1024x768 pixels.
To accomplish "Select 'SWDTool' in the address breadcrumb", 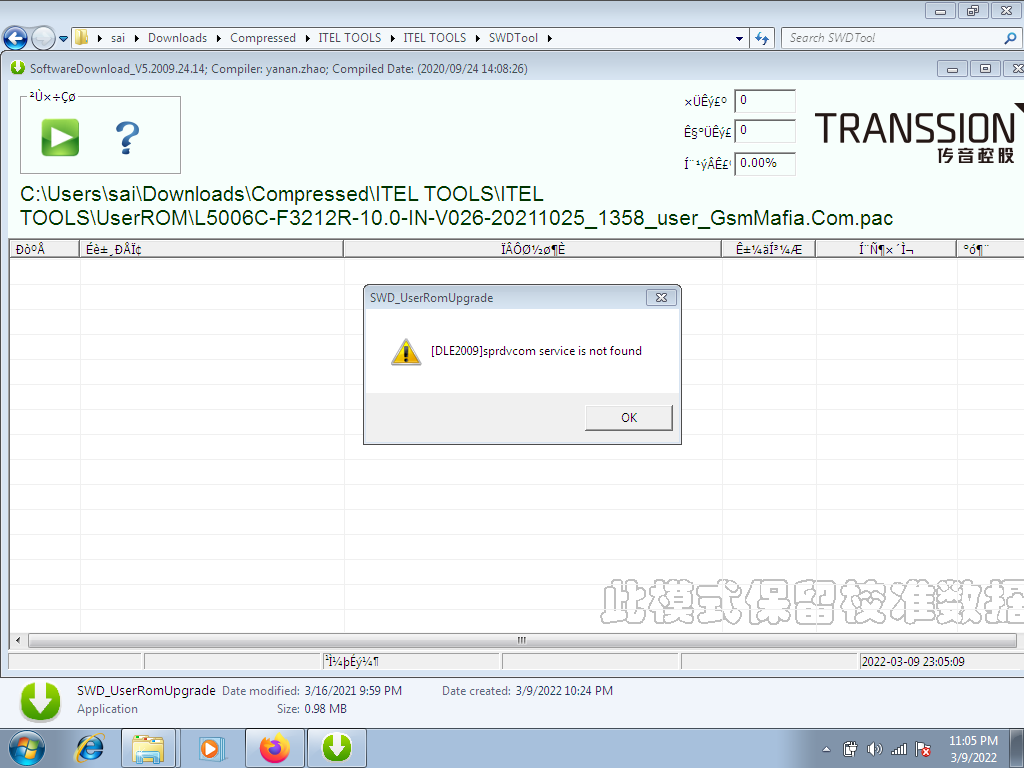I will (x=513, y=38).
